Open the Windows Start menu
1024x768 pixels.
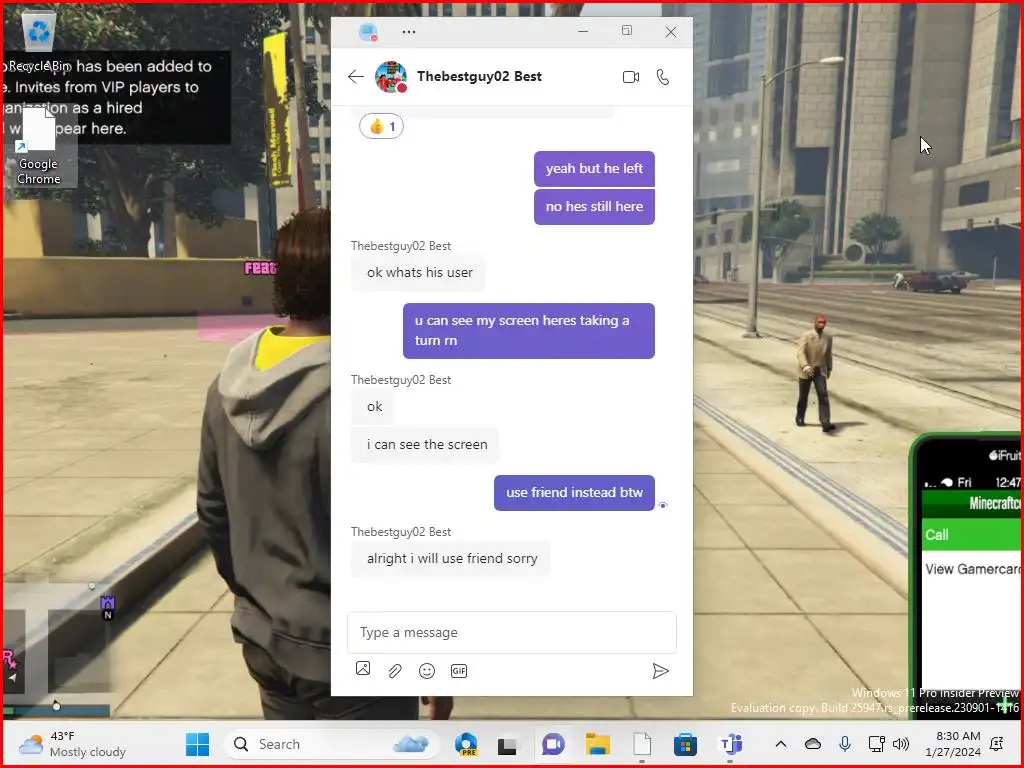click(x=197, y=744)
